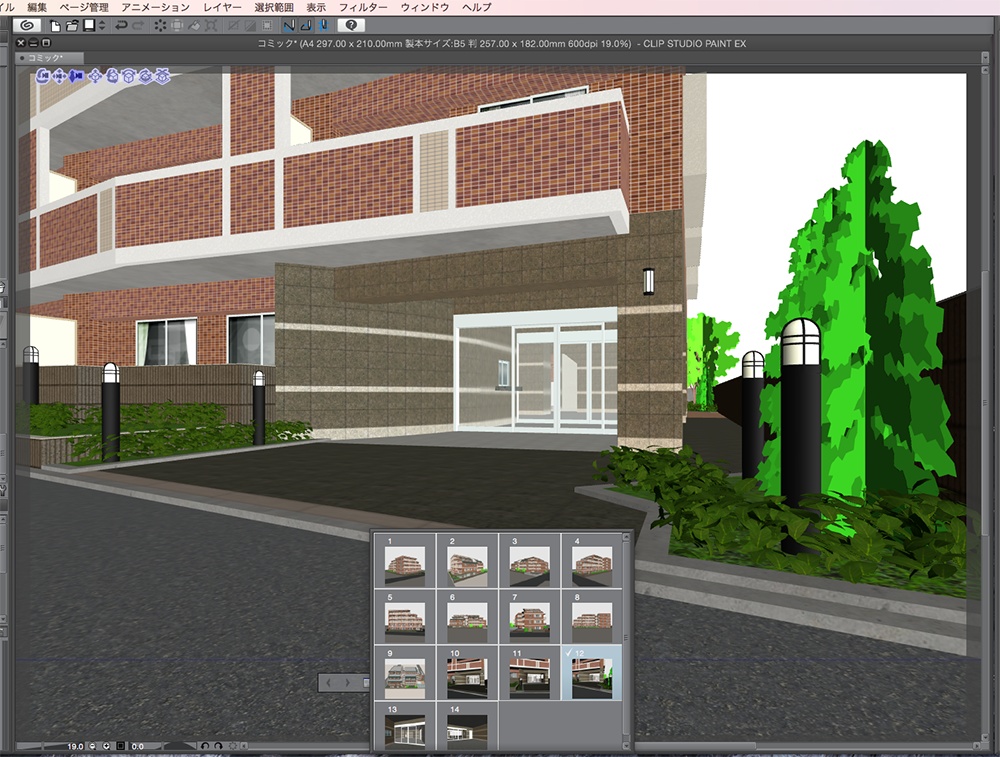1000x757 pixels.
Task: Select the 3D object rotate icon
Action: point(112,76)
